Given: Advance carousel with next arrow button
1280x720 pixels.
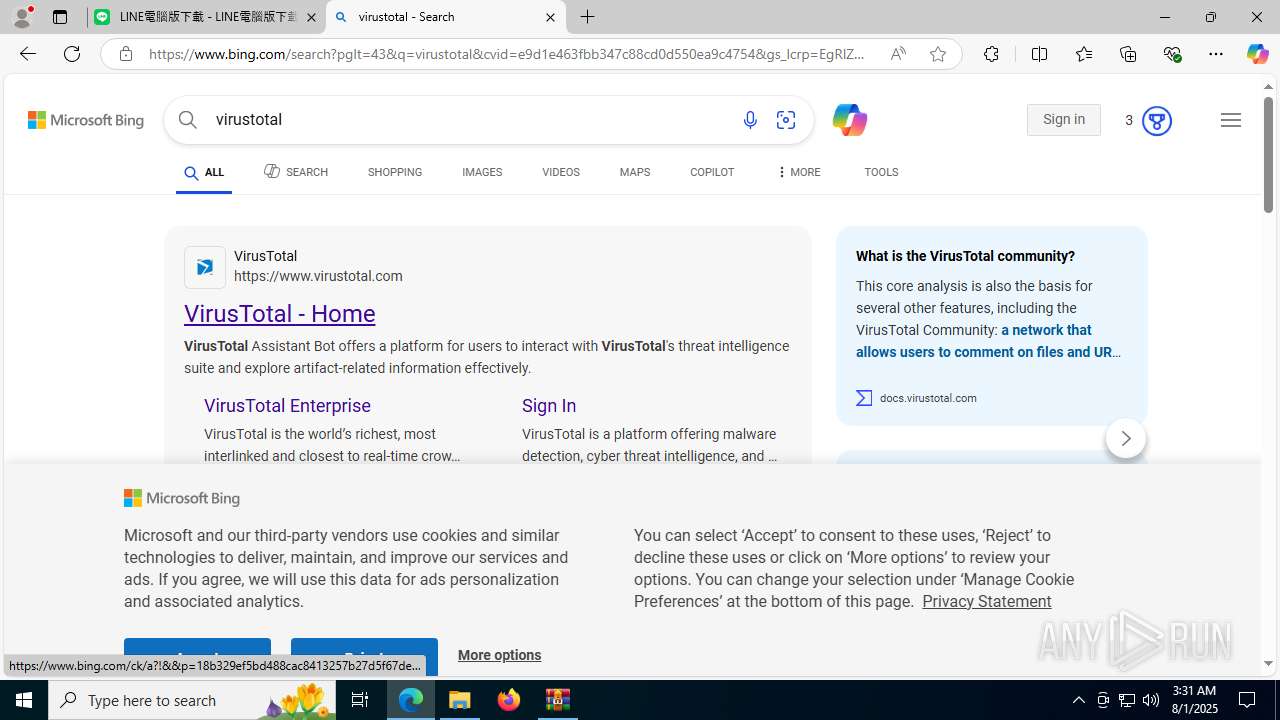Looking at the screenshot, I should (1126, 438).
